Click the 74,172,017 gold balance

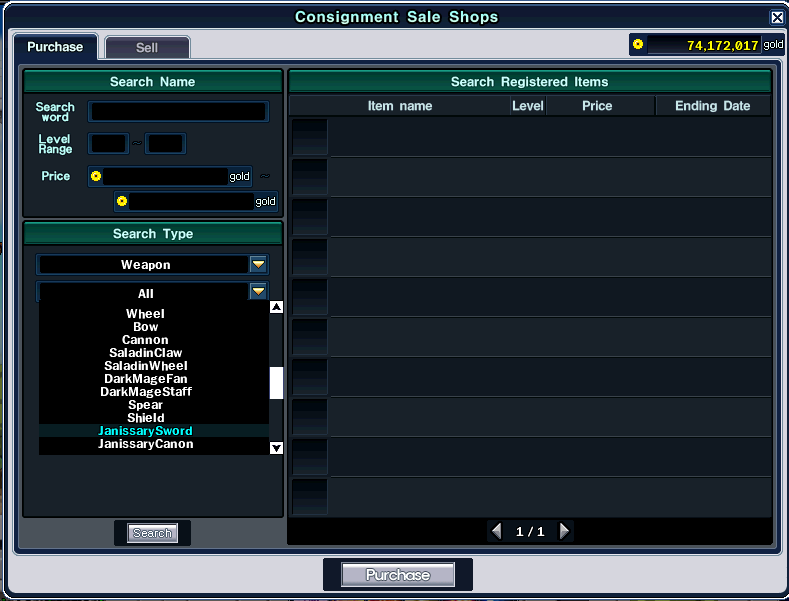(722, 45)
